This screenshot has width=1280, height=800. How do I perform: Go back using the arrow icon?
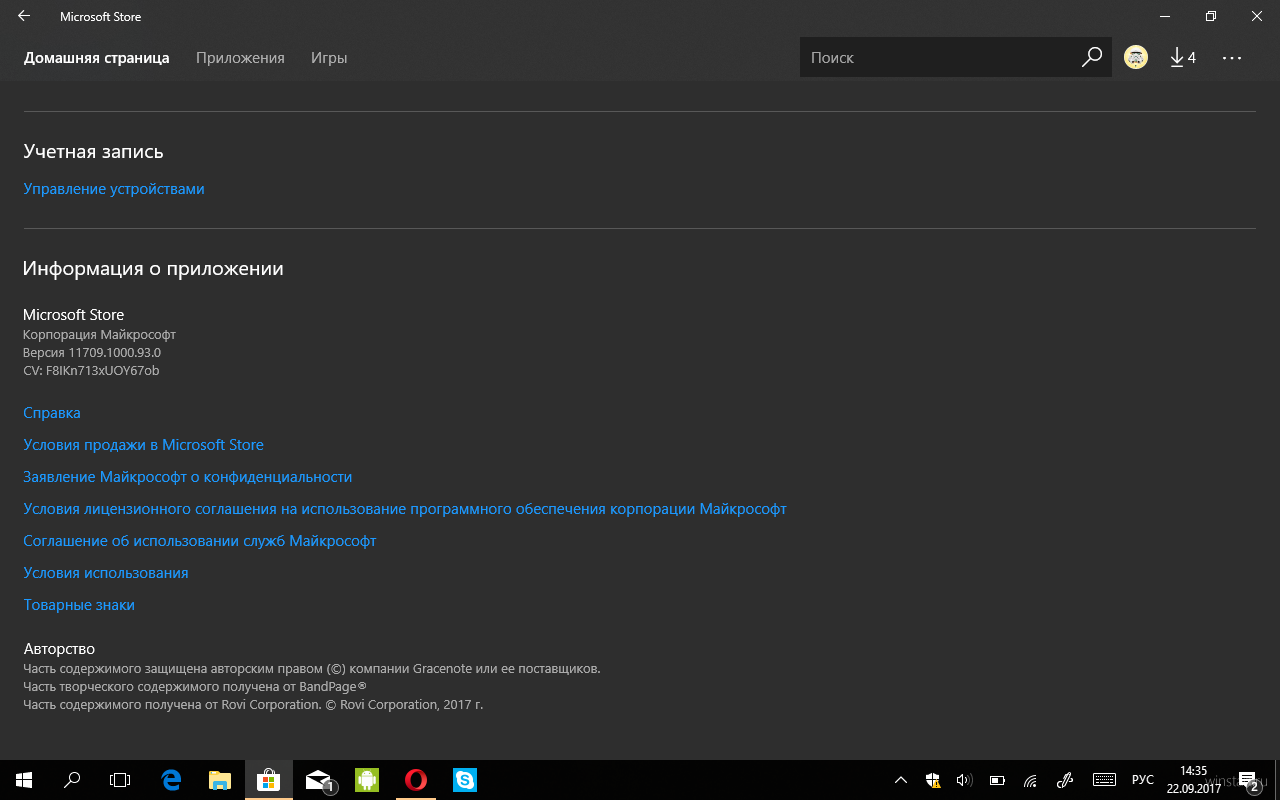(x=23, y=17)
